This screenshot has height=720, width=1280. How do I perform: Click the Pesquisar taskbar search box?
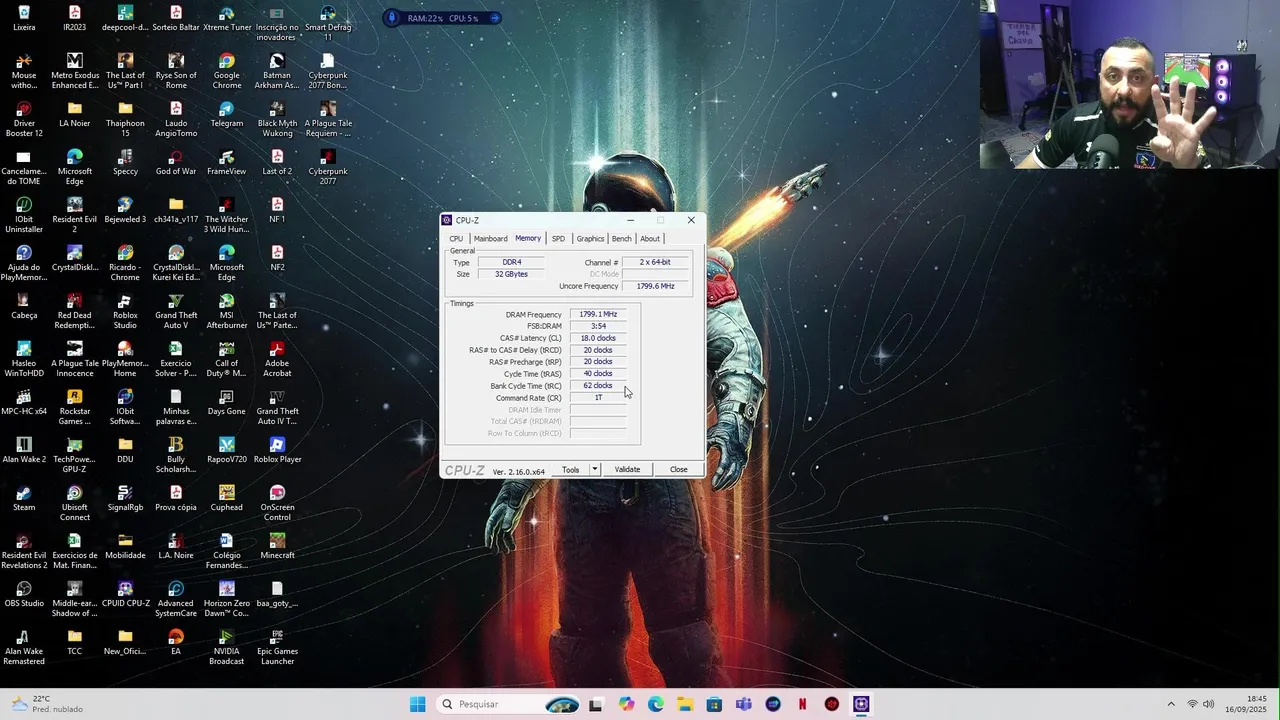[510, 704]
